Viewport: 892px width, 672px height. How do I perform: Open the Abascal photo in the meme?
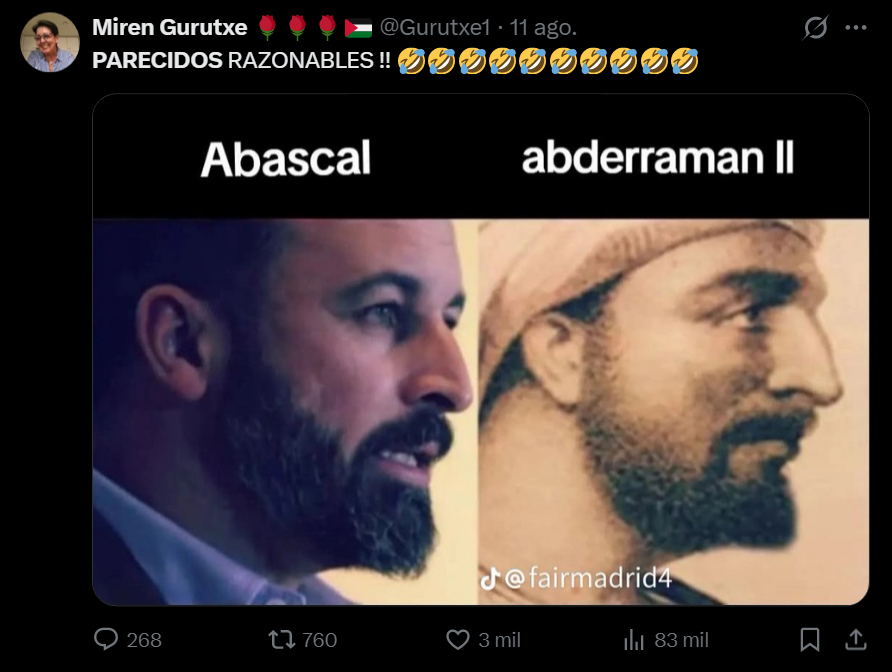(x=285, y=412)
